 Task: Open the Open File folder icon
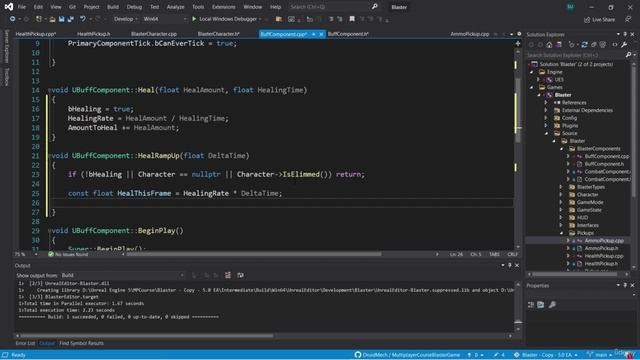pyautogui.click(x=52, y=19)
